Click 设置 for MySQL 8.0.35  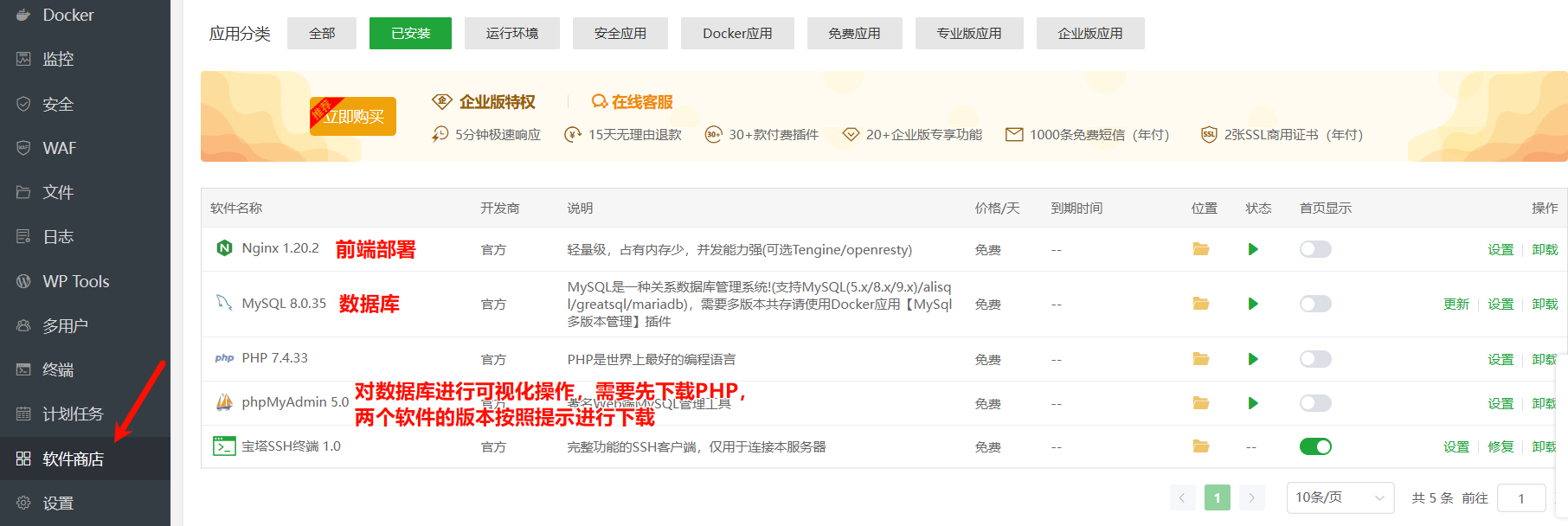pyautogui.click(x=1501, y=304)
